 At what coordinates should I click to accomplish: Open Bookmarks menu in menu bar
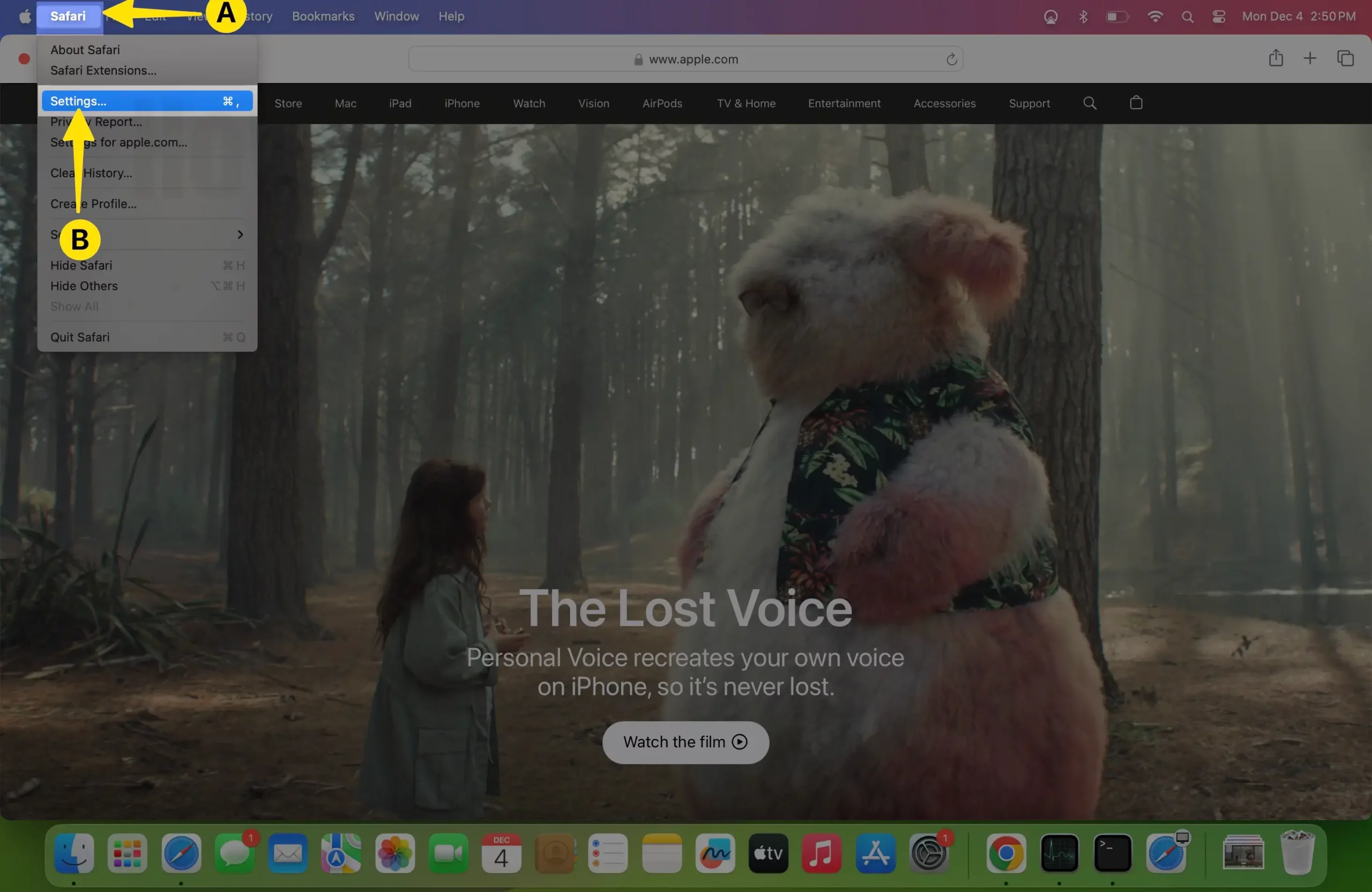click(323, 16)
